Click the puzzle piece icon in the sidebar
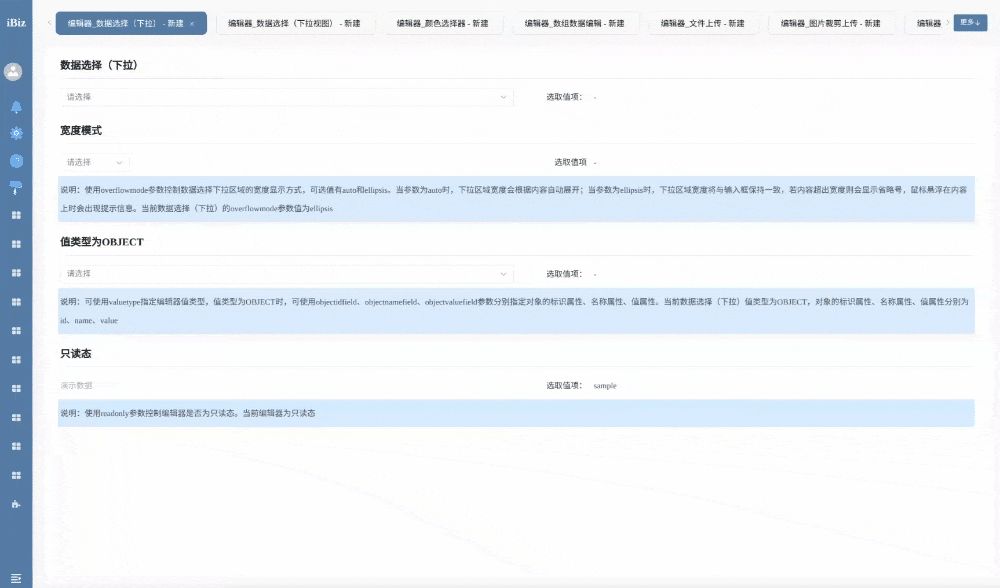The image size is (1000, 588). (16, 504)
